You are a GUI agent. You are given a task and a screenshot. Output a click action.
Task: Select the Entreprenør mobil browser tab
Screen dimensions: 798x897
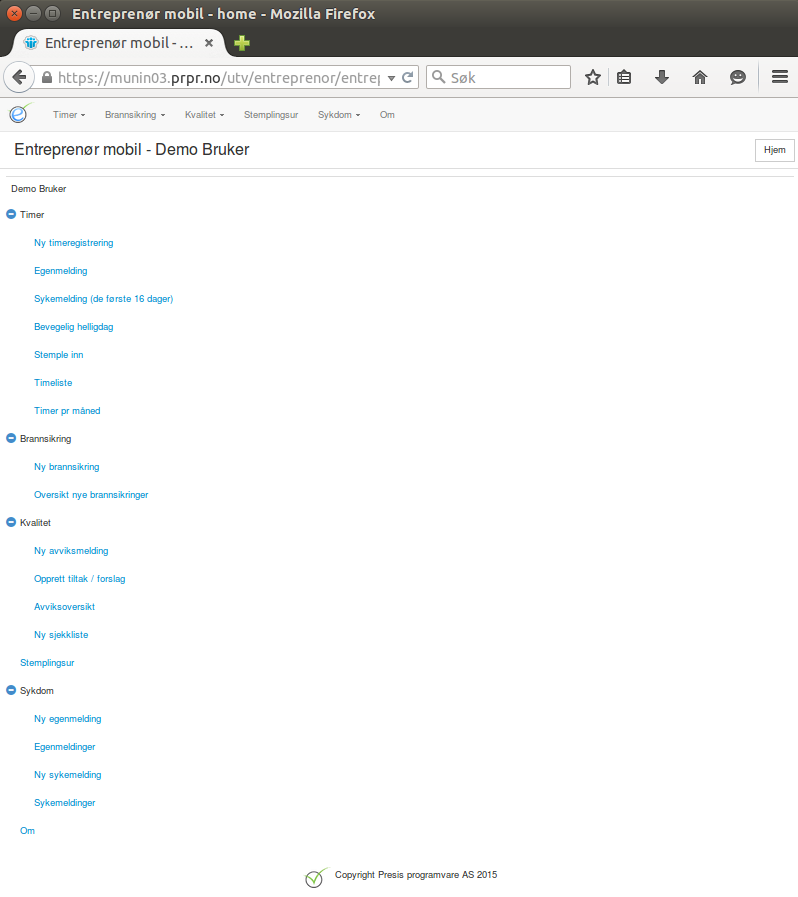[x=118, y=43]
